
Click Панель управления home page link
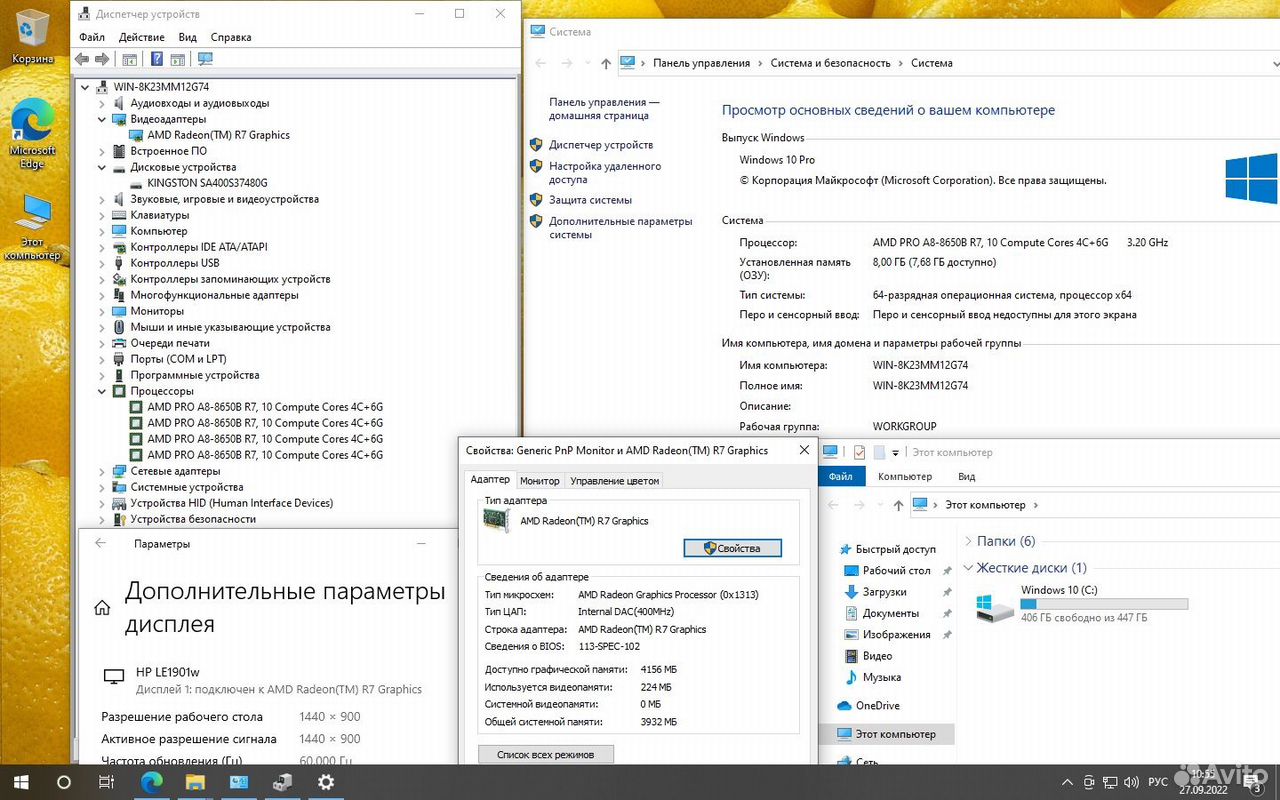pyautogui.click(x=604, y=109)
